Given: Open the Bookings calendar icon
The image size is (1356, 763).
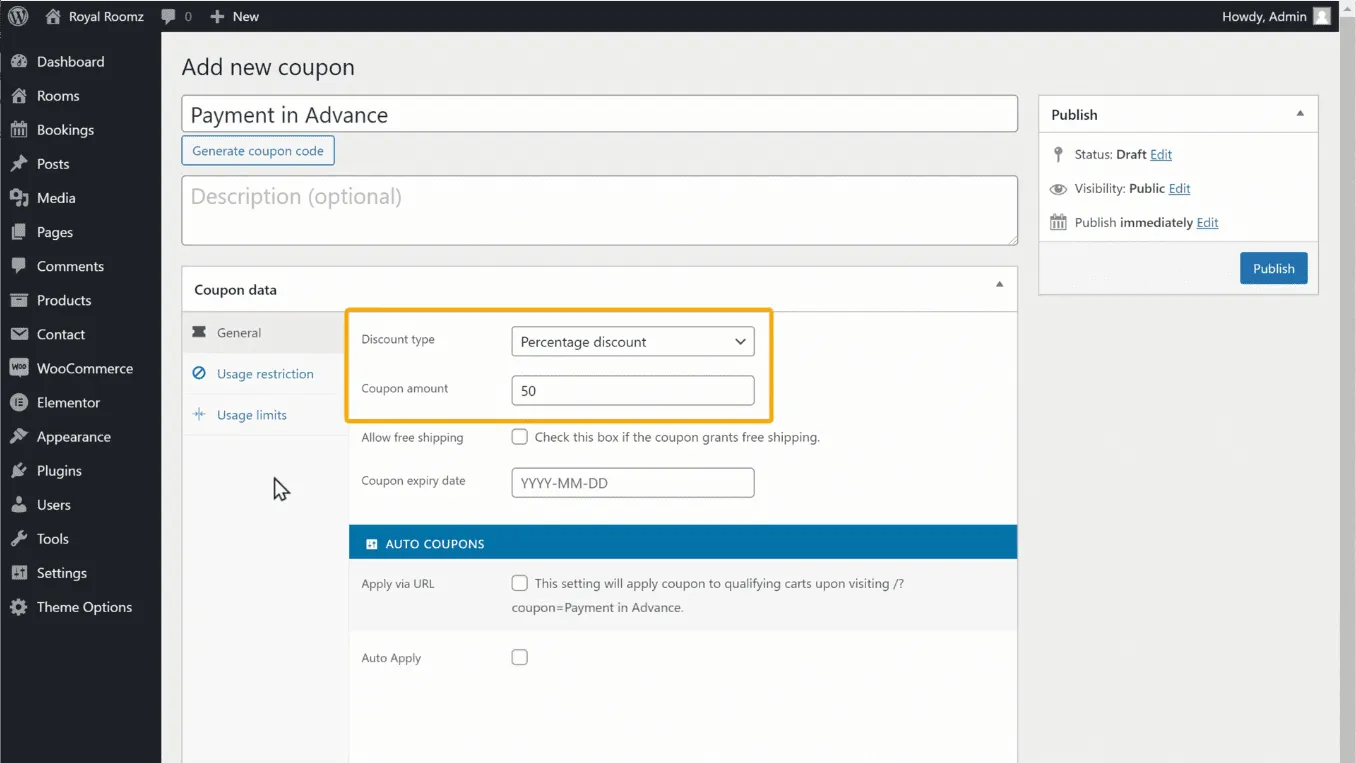Looking at the screenshot, I should 19,130.
